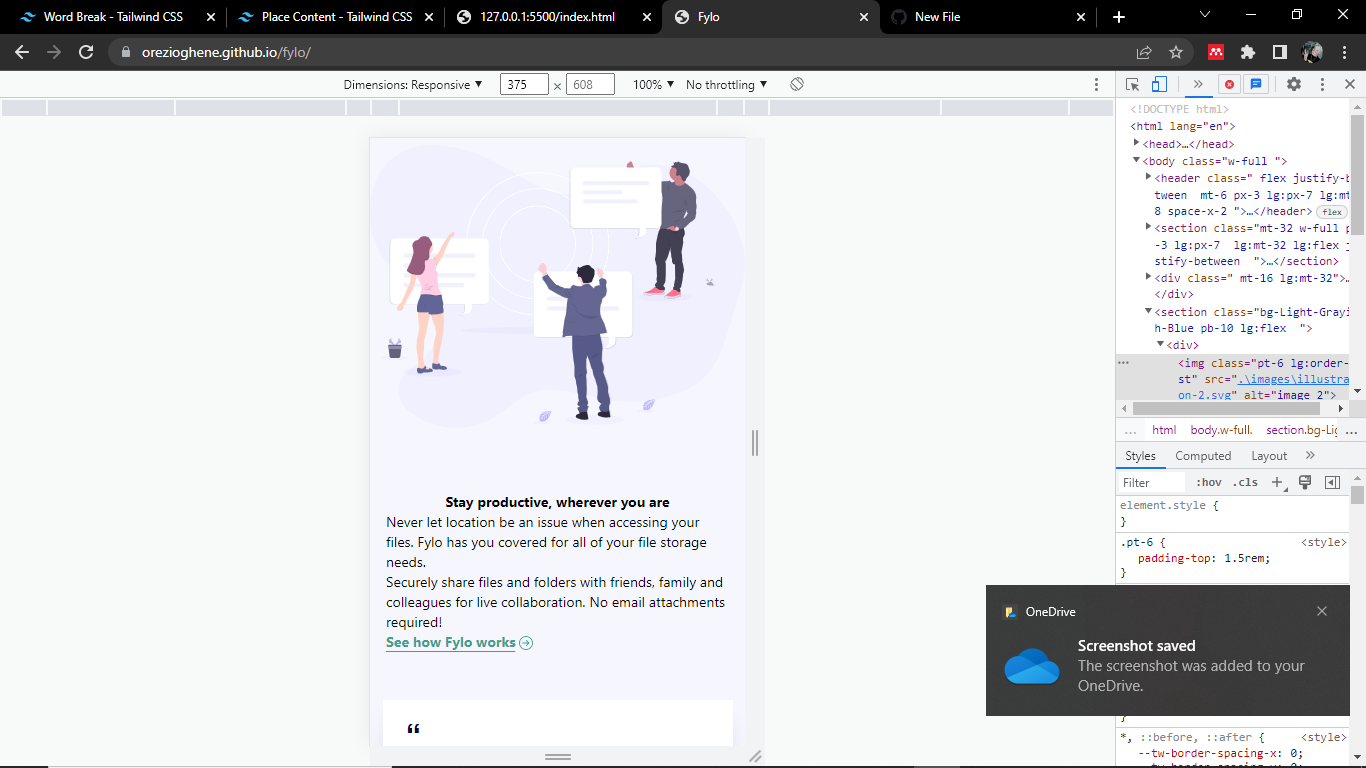Rotate the viewport orientation
1366x768 pixels.
point(796,84)
